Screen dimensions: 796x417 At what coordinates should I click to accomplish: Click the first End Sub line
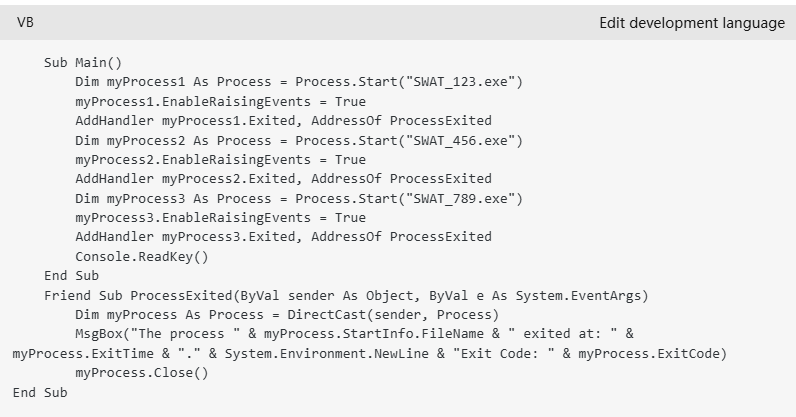pos(71,276)
